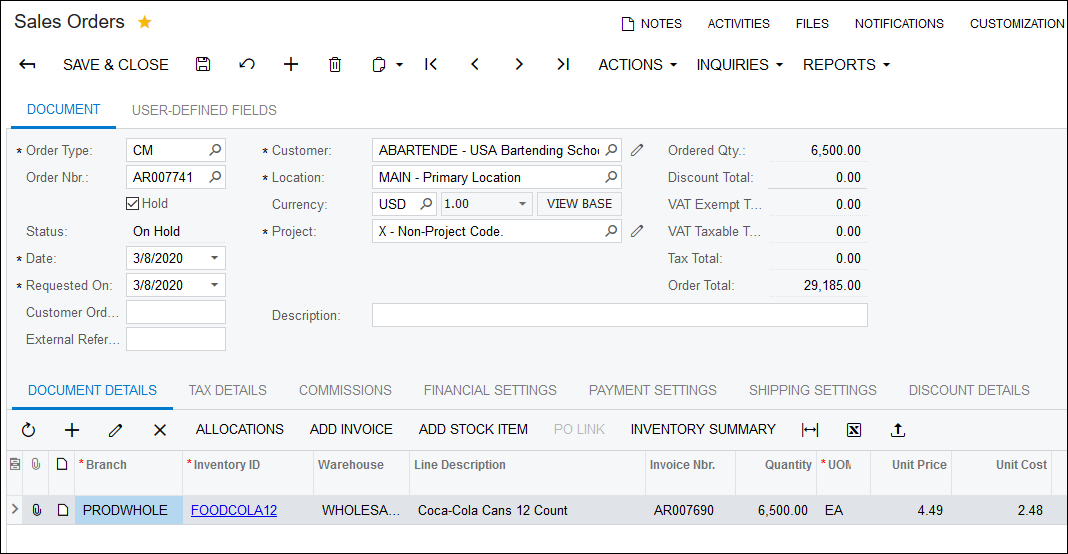Open the Reports dropdown menu
This screenshot has height=554, width=1068.
[x=846, y=64]
